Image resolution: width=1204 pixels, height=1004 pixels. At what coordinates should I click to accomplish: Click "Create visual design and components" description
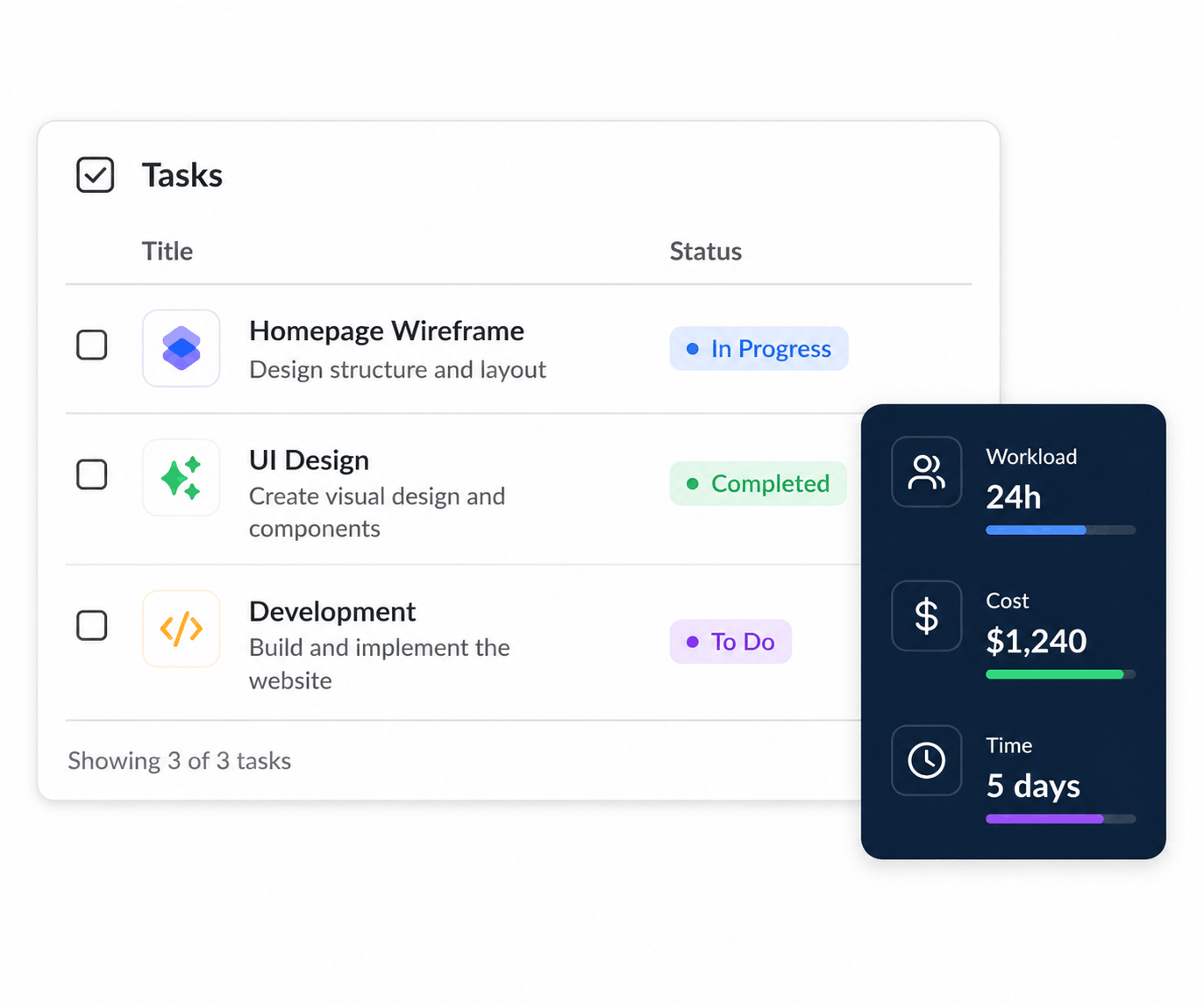coord(377,512)
